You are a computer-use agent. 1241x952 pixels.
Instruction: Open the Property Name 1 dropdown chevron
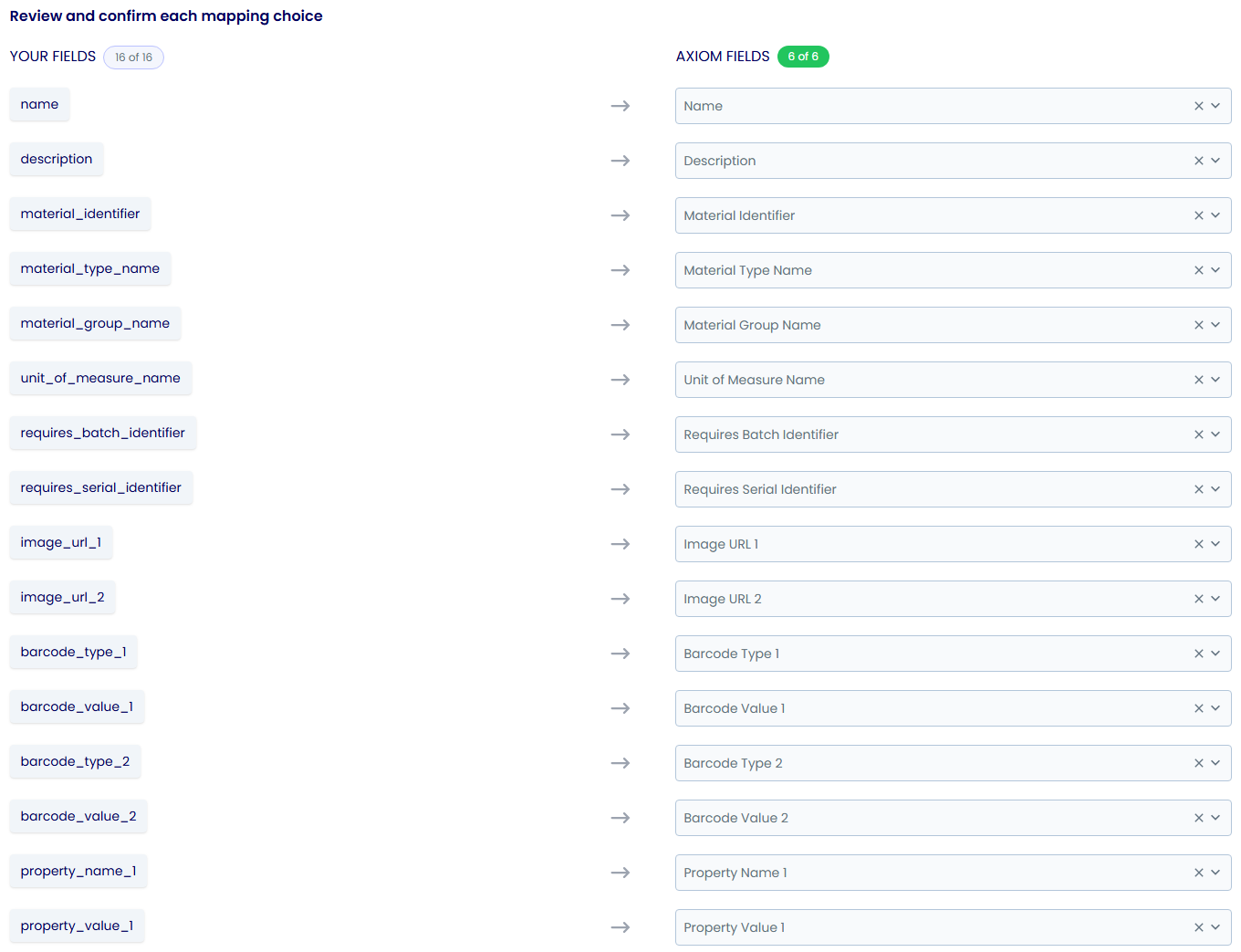coord(1215,873)
